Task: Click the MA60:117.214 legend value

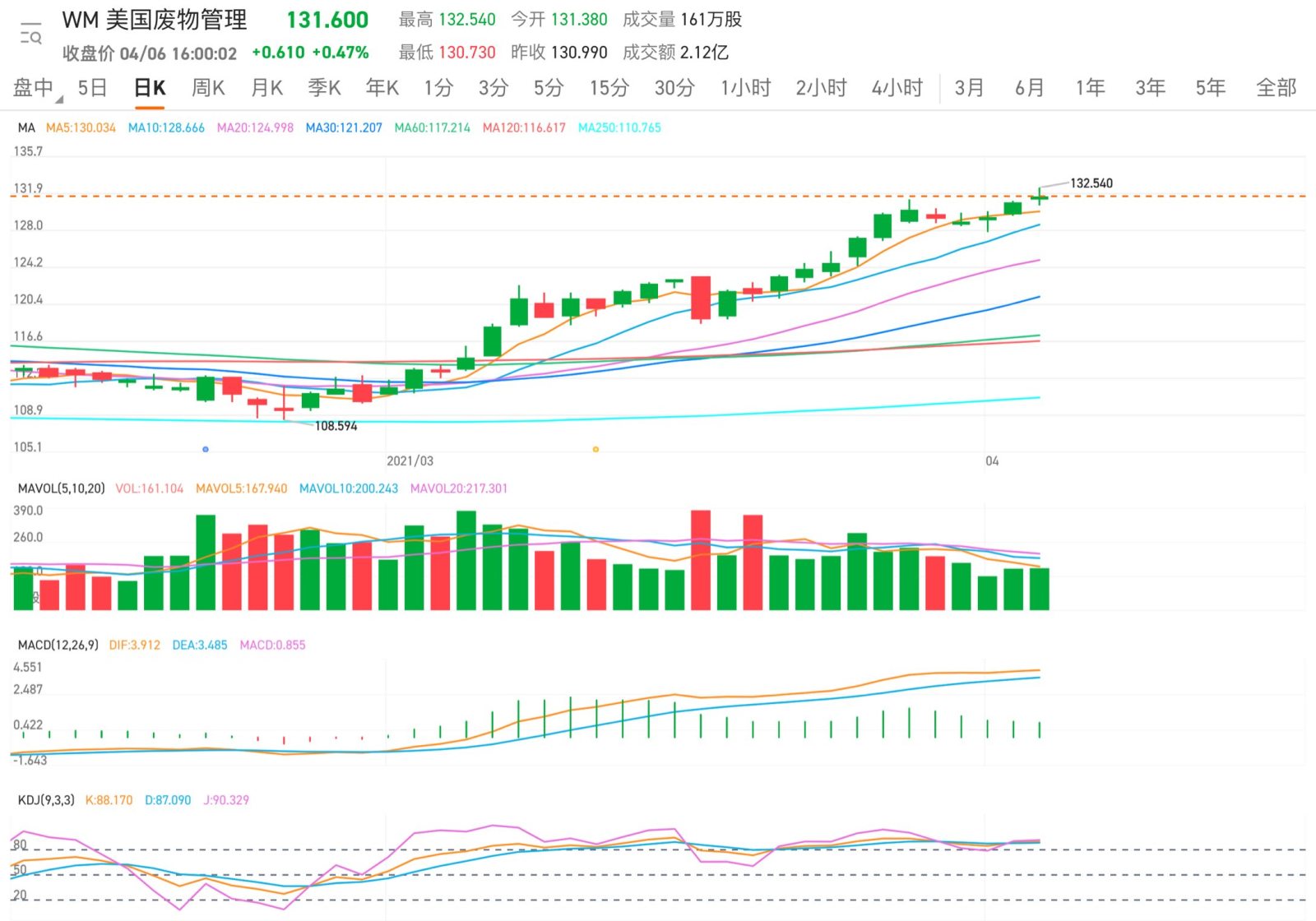Action: (433, 127)
